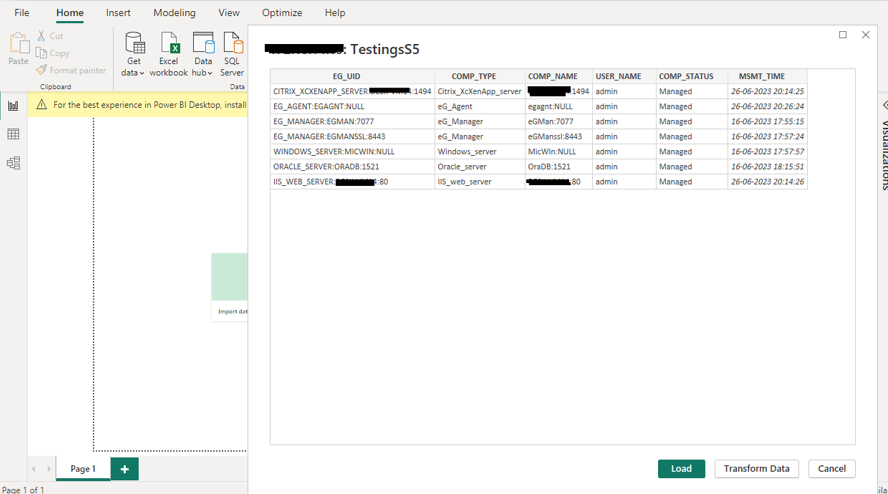The height and width of the screenshot is (494, 888).
Task: Maximize the TestingsS5 preview dialog
Action: (843, 35)
